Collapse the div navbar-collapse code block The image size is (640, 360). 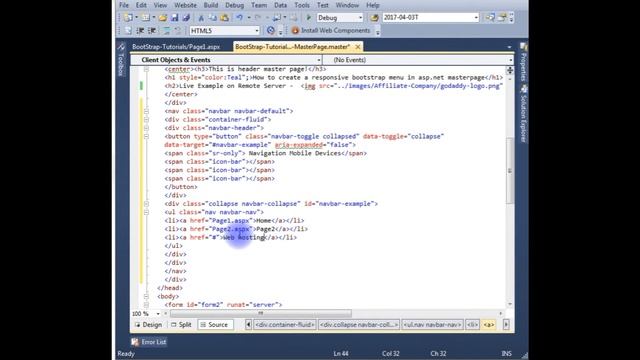(146, 204)
